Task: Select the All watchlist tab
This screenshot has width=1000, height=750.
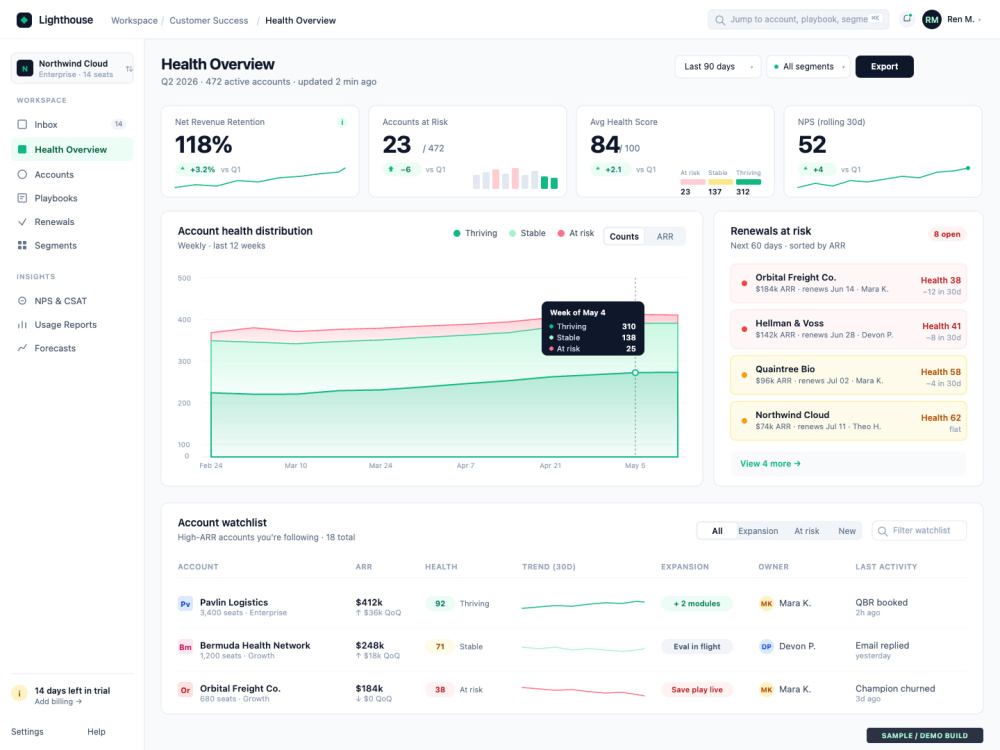Action: (717, 531)
